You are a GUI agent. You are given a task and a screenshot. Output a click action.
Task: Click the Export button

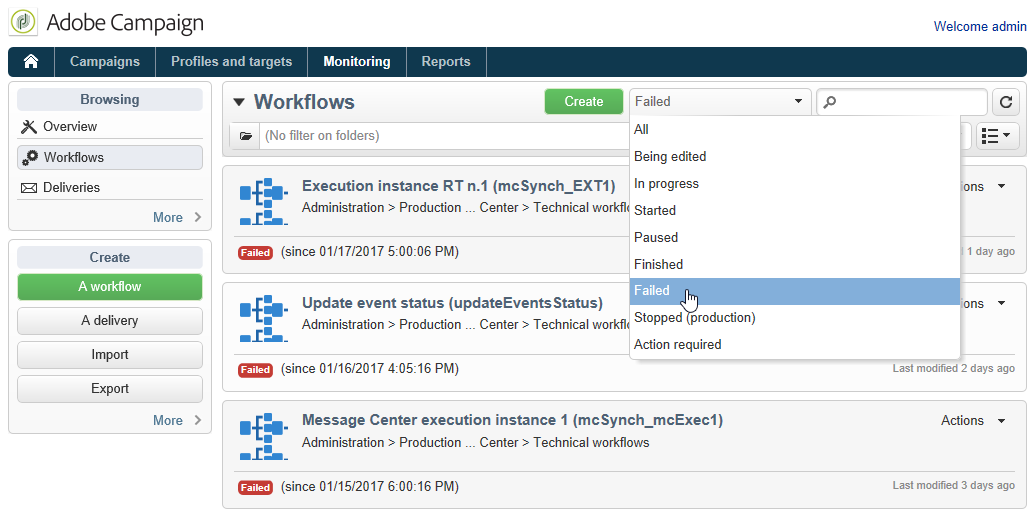click(110, 389)
